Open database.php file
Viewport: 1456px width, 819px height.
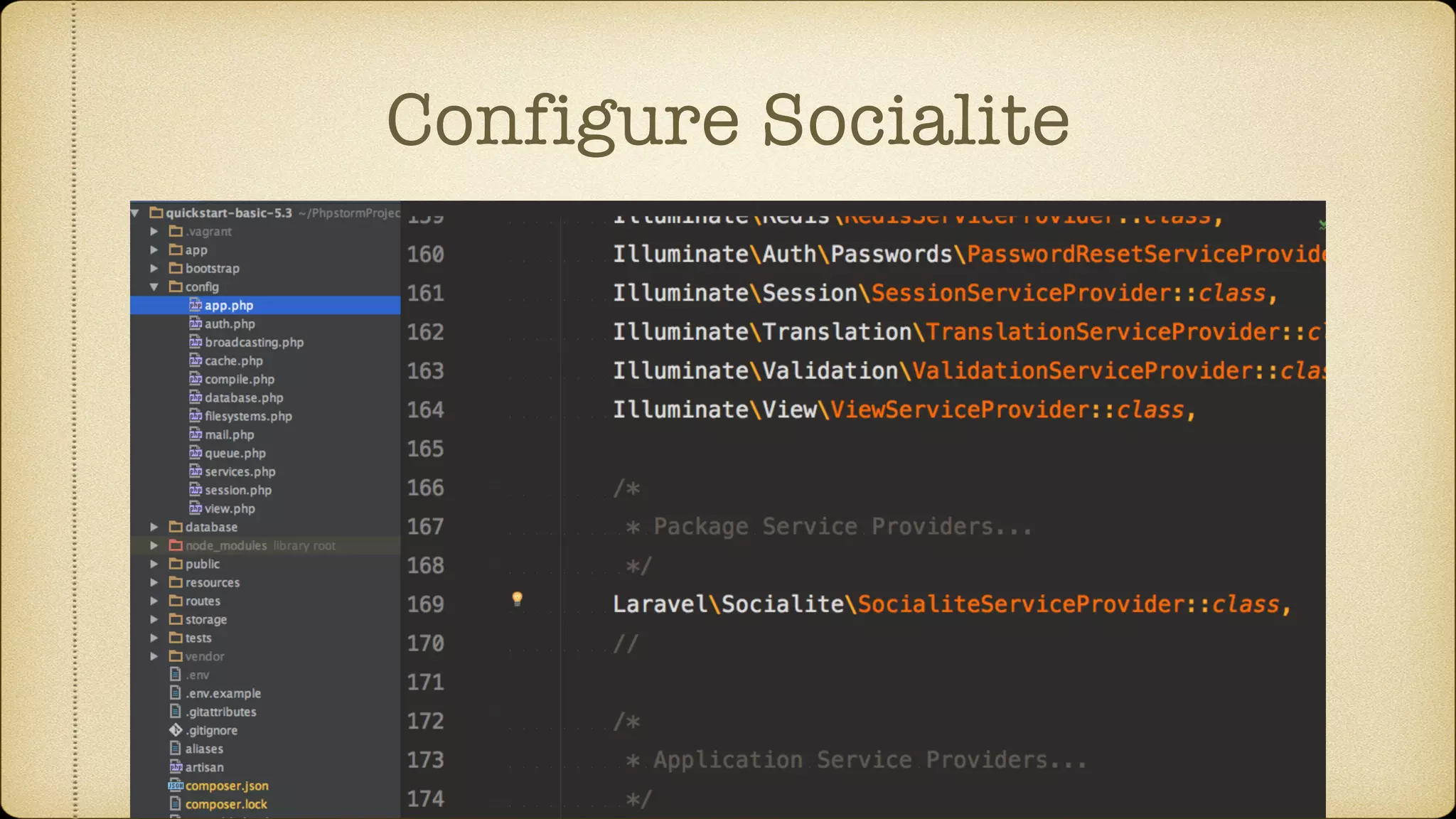click(x=244, y=397)
